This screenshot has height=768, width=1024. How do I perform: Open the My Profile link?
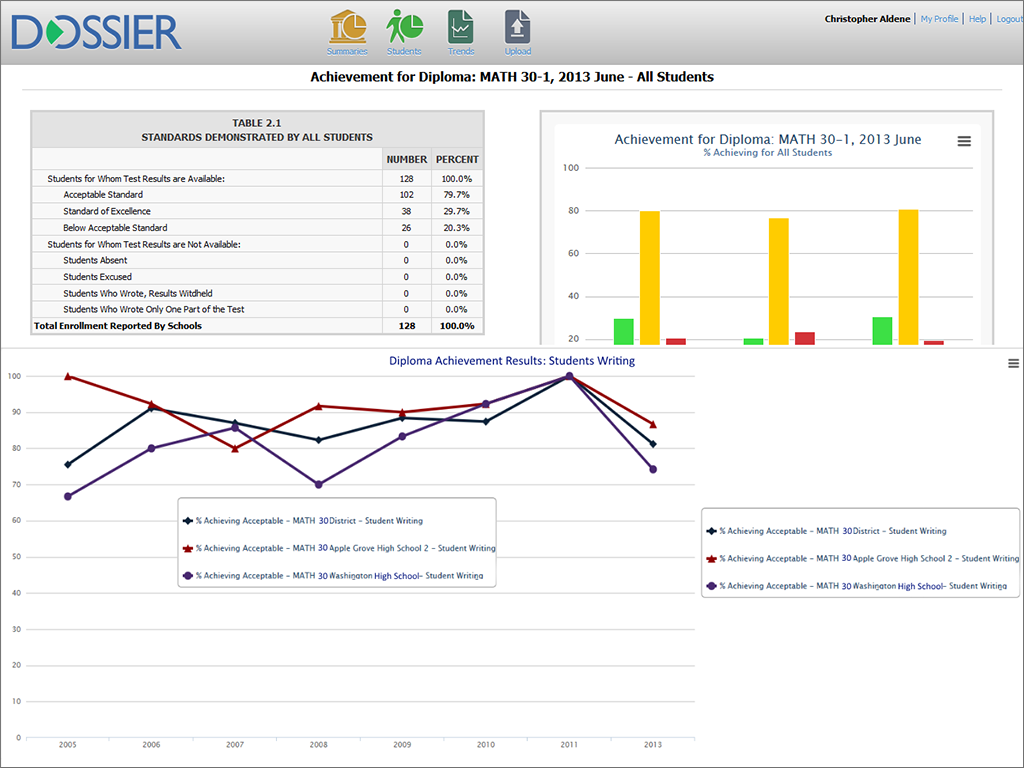tap(939, 19)
